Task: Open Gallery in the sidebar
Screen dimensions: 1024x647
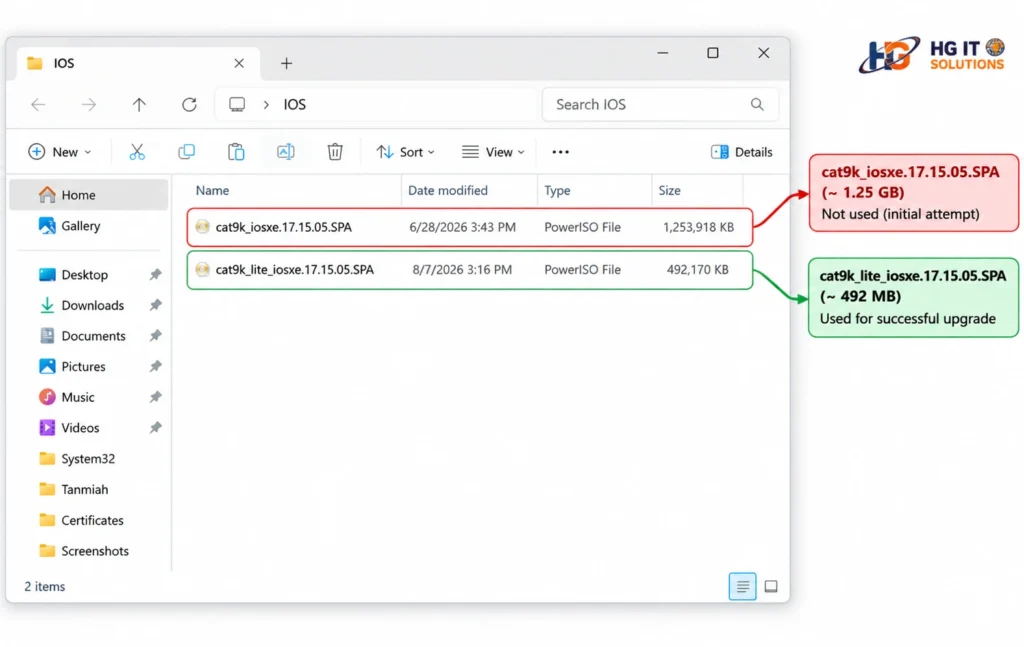Action: 89,226
